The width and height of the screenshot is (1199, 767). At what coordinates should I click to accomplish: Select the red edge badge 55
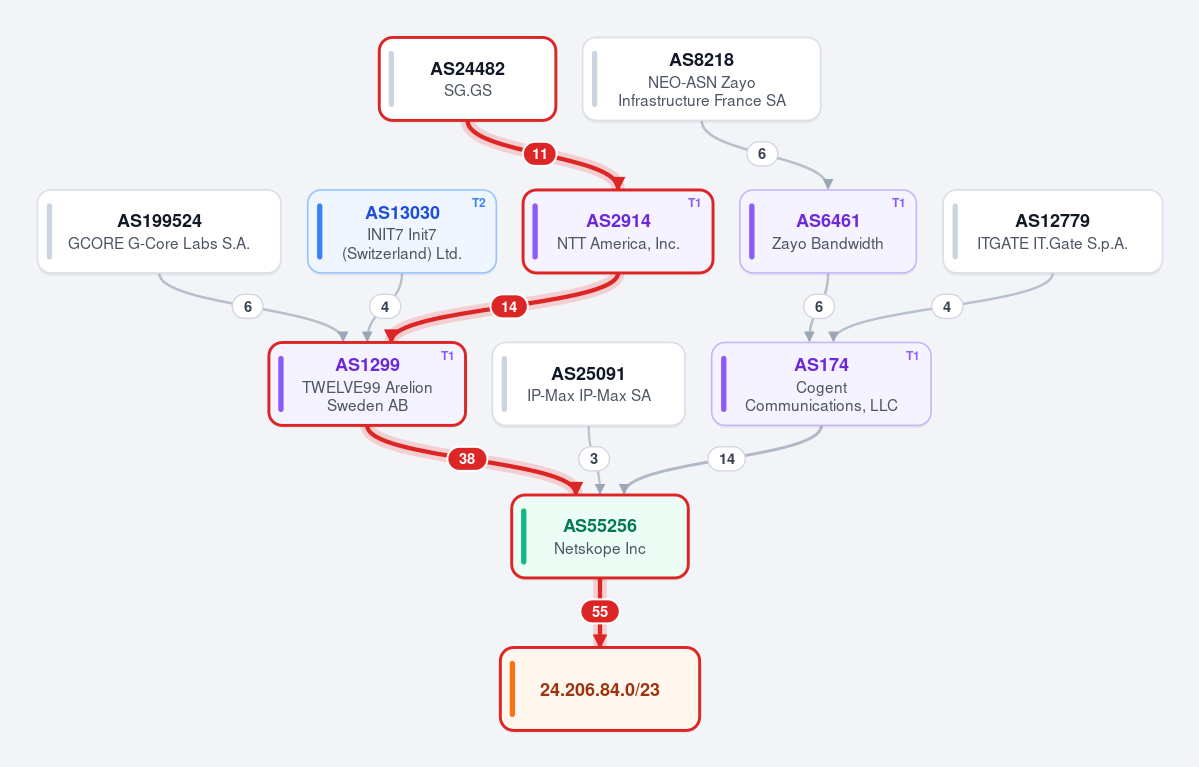click(x=600, y=612)
